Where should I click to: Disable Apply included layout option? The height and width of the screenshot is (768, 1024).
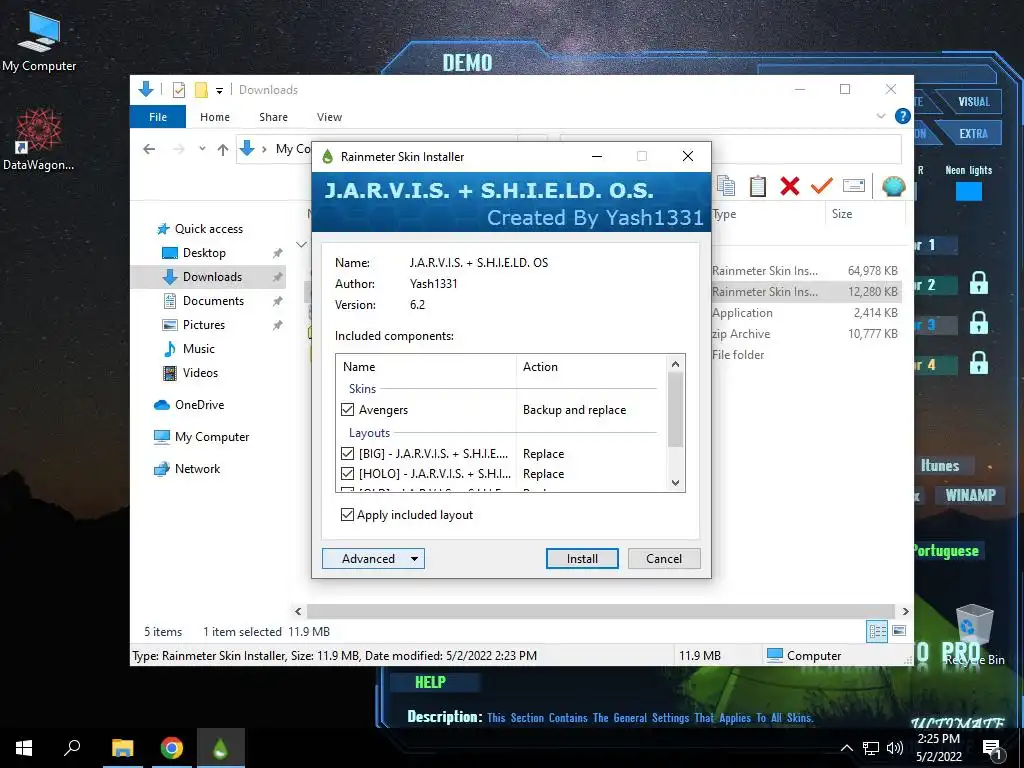(x=347, y=515)
